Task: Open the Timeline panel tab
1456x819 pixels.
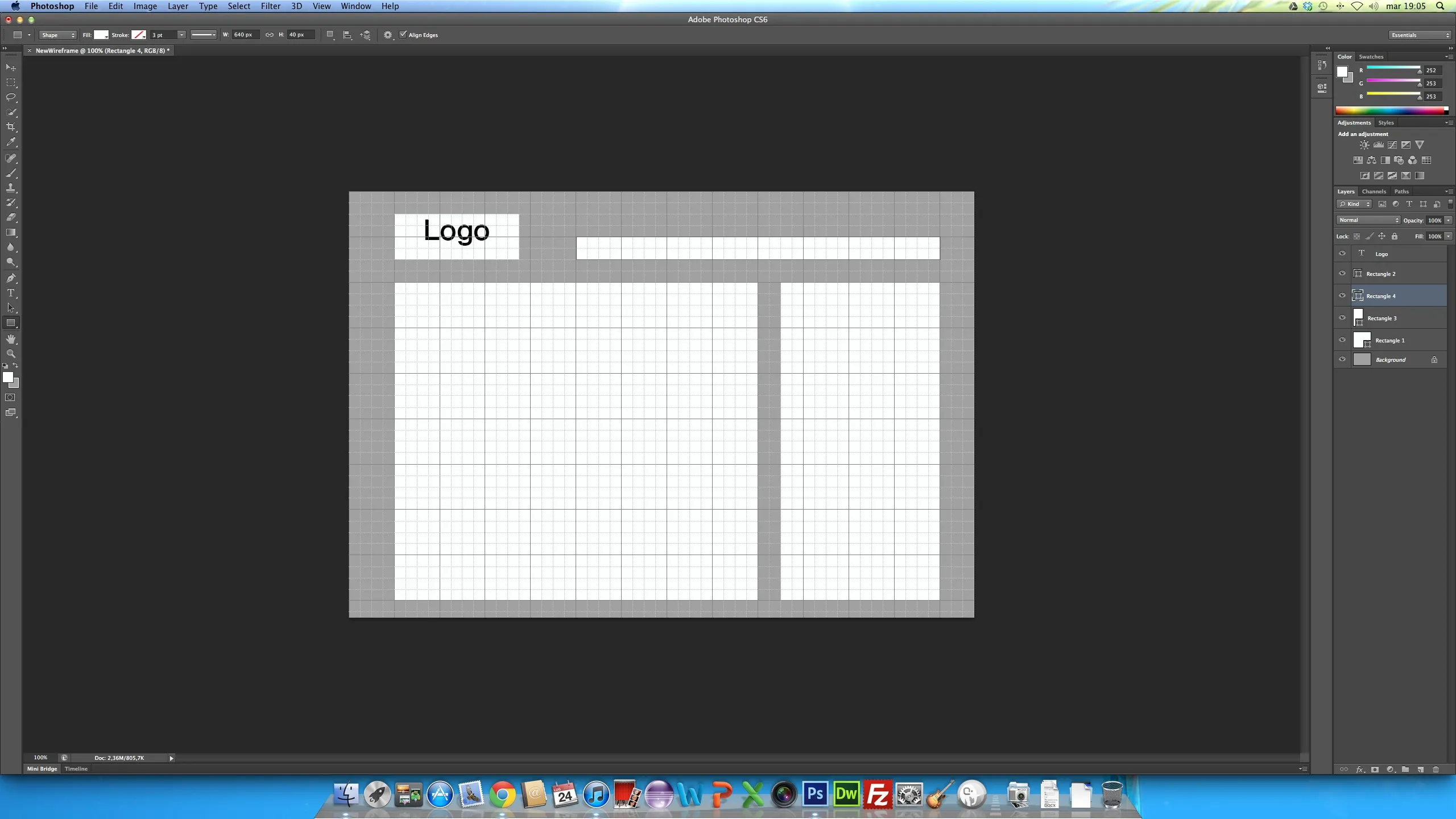Action: tap(76, 769)
